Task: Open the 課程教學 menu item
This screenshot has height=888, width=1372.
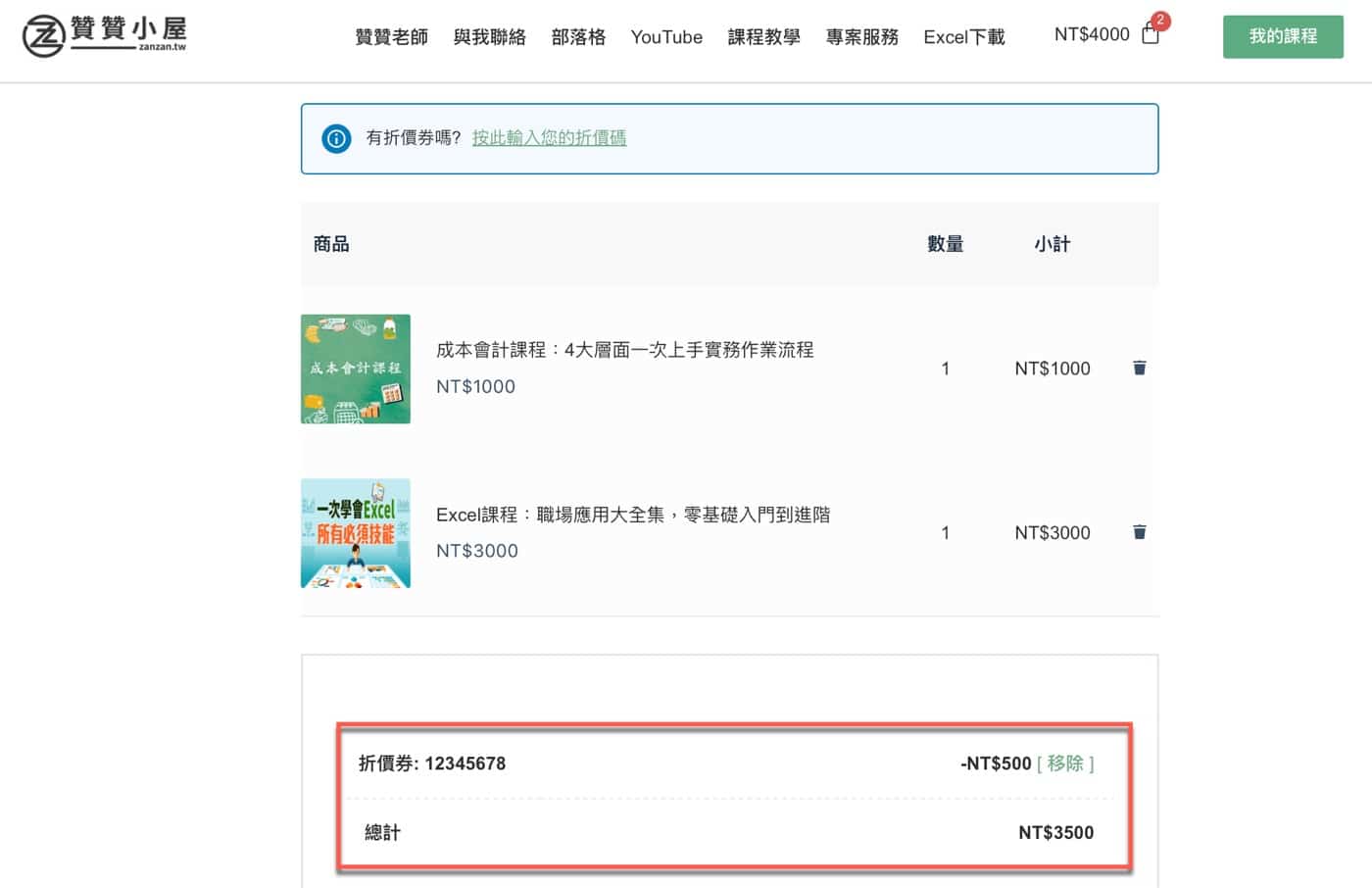Action: click(x=763, y=37)
